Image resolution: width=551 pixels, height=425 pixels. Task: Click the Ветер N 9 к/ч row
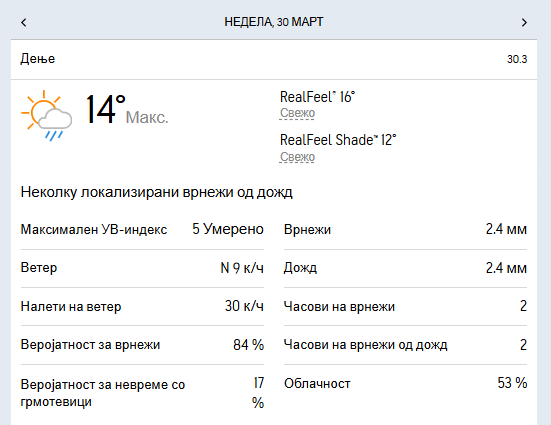click(142, 268)
